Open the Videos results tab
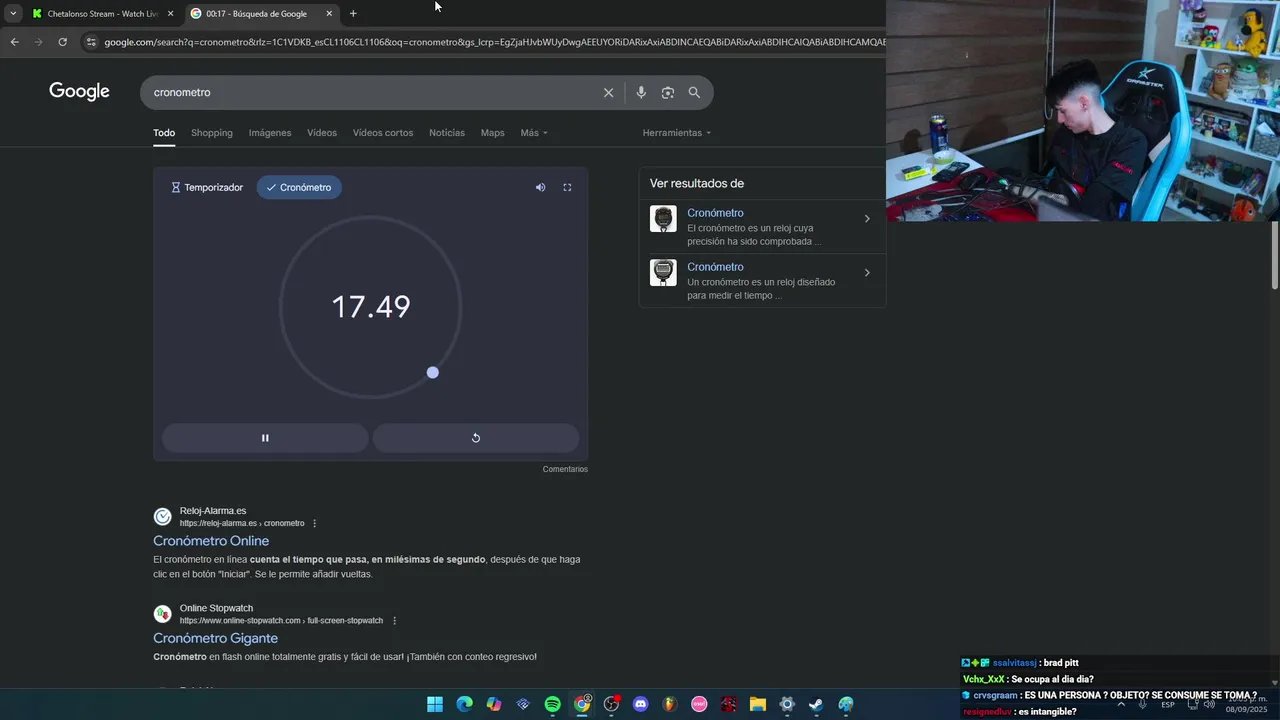The height and width of the screenshot is (720, 1280). point(322,133)
